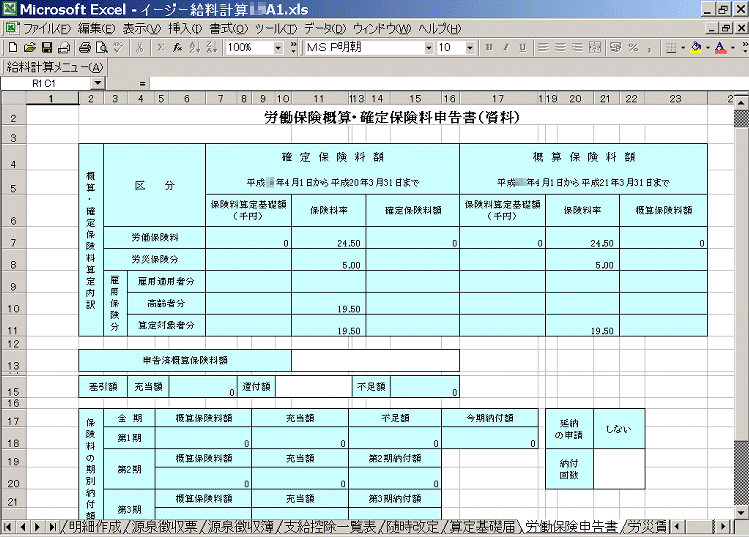The height and width of the screenshot is (537, 749).
Task: Switch to the 算定基礎届 sheet tab
Action: click(x=482, y=526)
